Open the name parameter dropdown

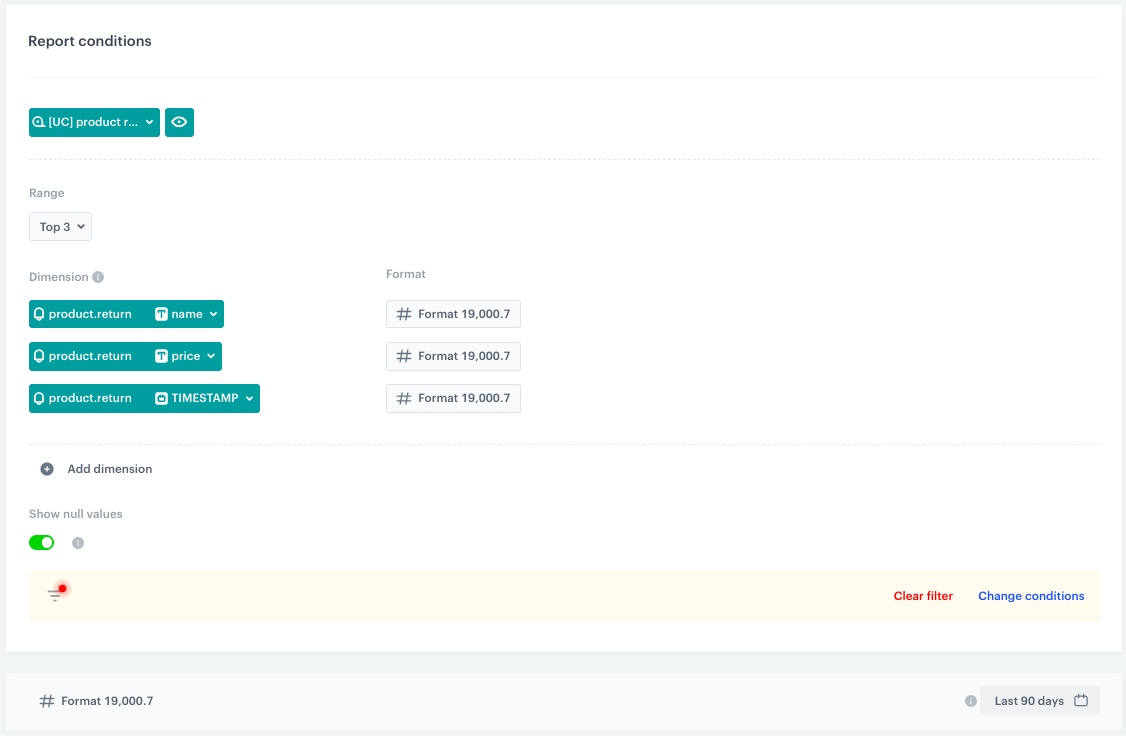[x=187, y=314]
